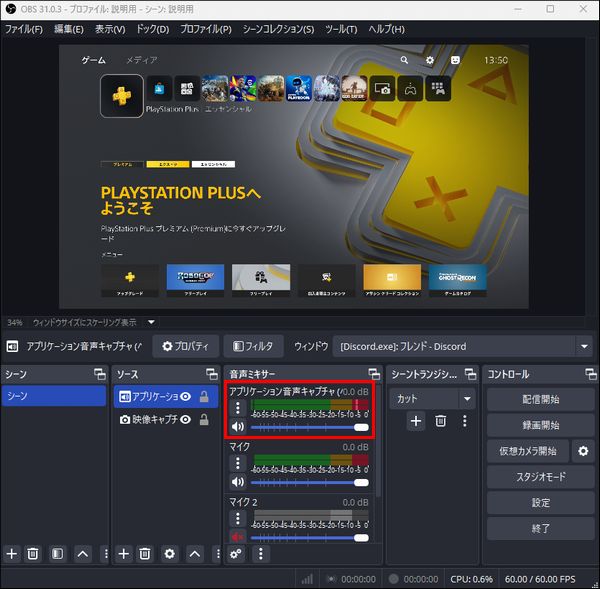Screen dimensions: 600x589
Task: Mute the マイク speaker icon
Action: [238, 482]
